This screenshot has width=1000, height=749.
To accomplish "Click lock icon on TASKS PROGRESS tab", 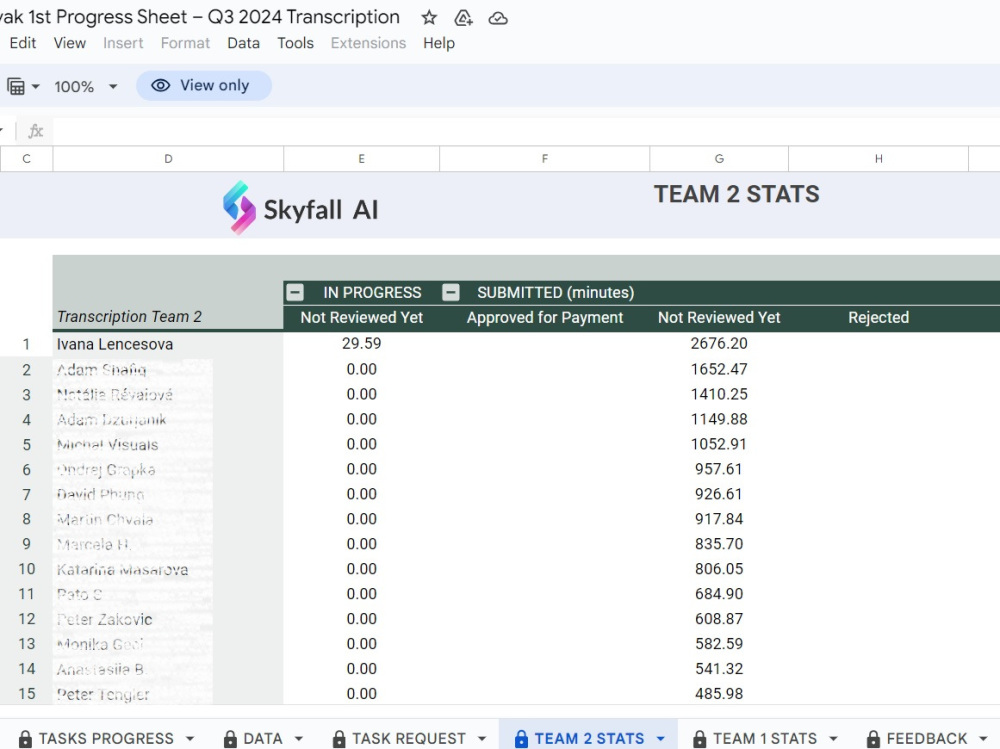I will click(25, 739).
